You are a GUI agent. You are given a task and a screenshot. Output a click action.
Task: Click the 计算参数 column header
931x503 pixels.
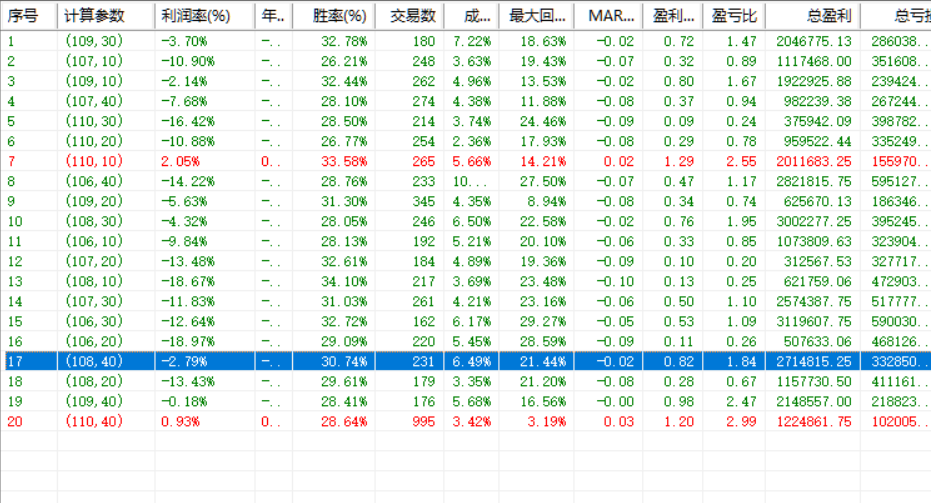(x=106, y=16)
